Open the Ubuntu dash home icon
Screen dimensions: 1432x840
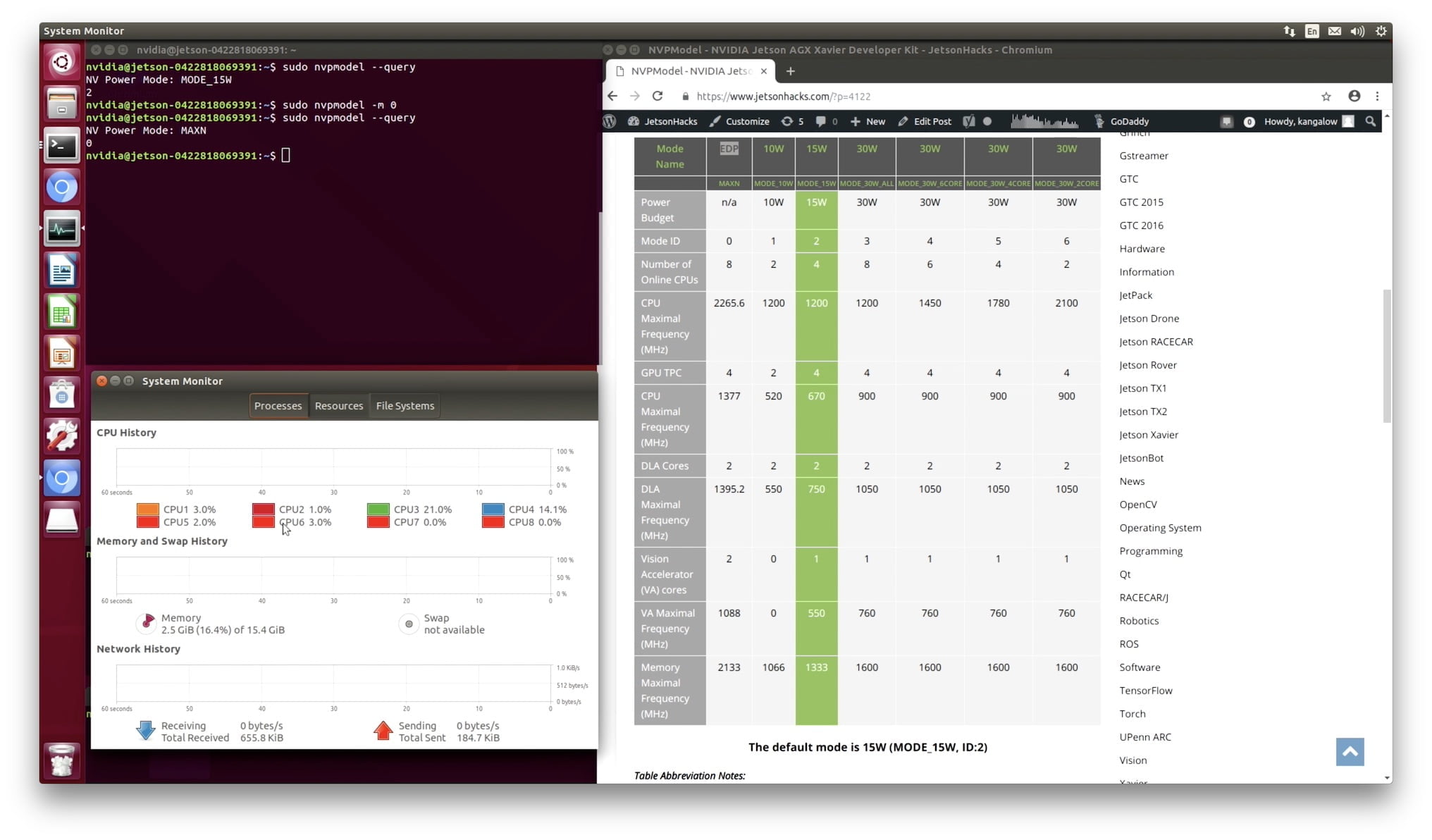click(x=62, y=63)
